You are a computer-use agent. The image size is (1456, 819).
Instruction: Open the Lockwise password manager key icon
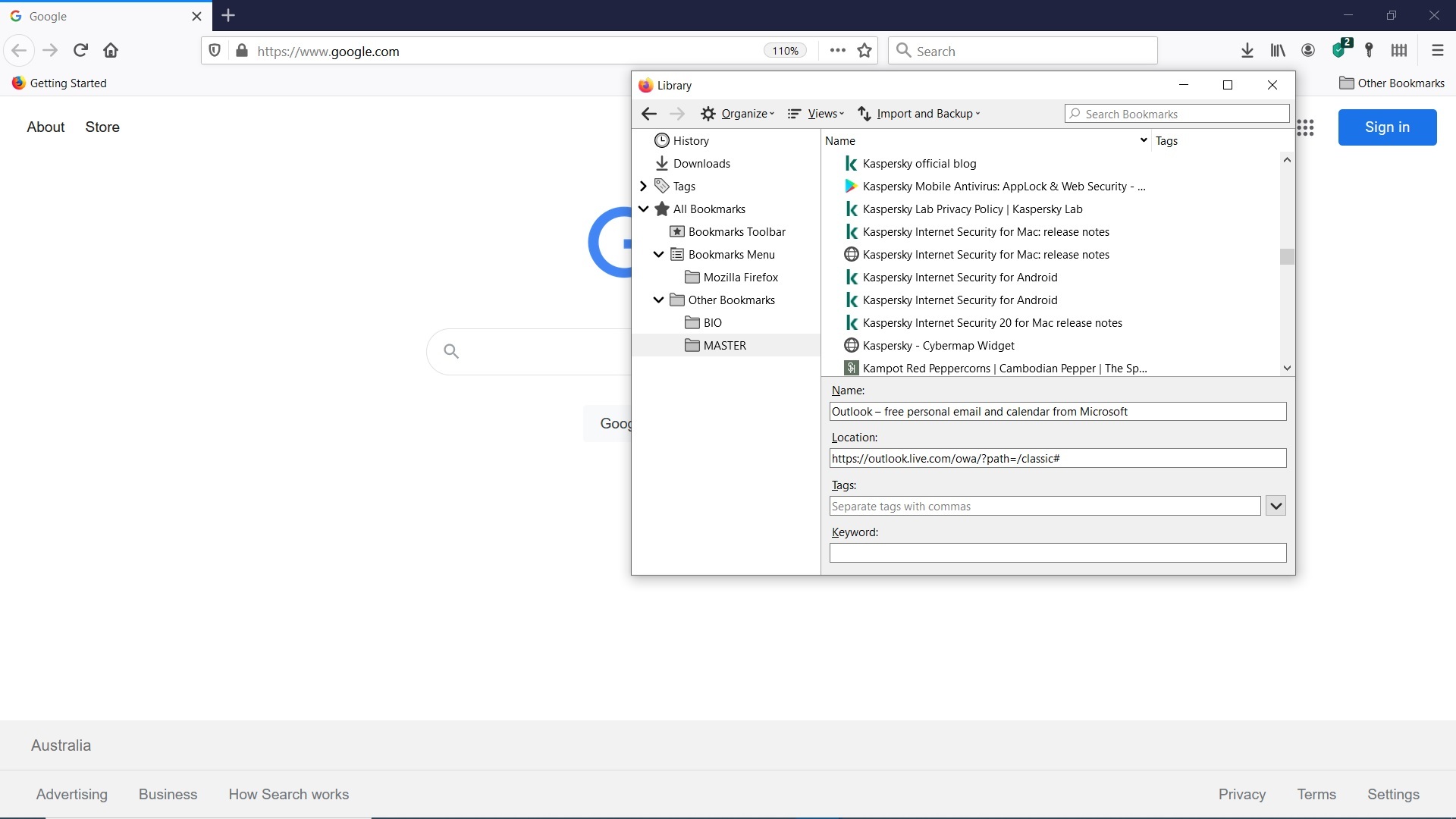1370,50
